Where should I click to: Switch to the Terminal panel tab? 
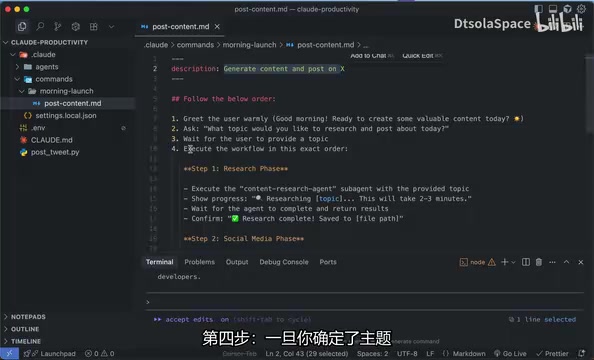(x=159, y=262)
